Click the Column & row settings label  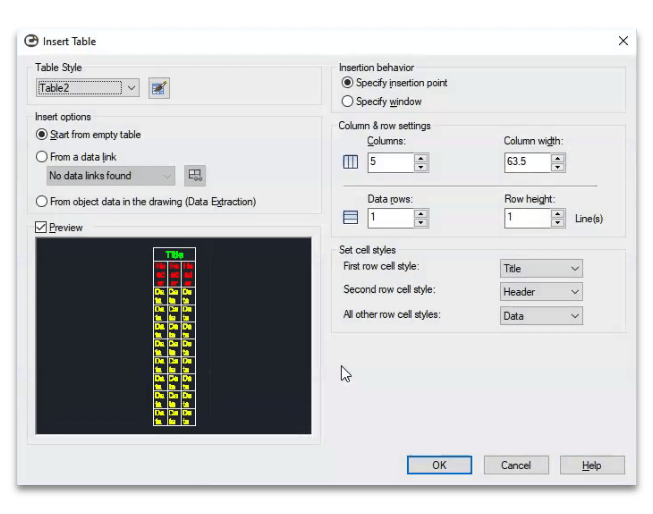[x=384, y=125]
